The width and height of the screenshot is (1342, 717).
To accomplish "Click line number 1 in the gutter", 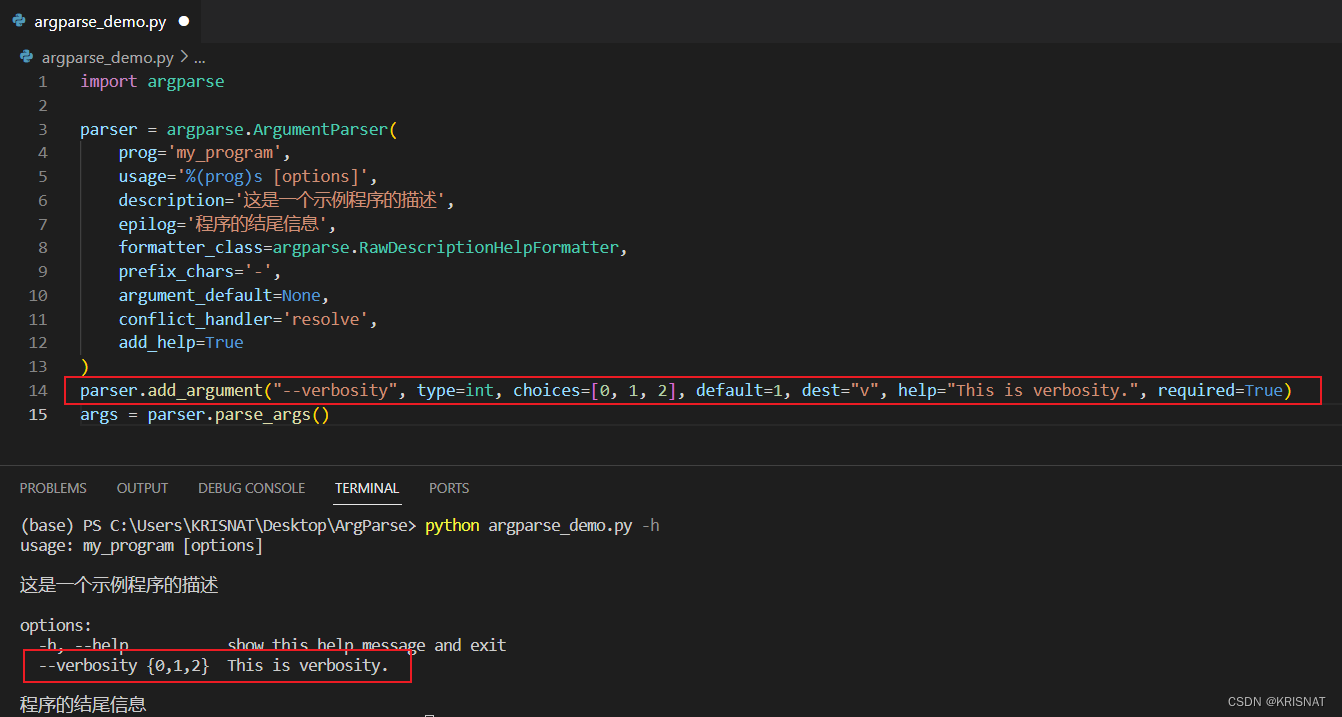I will [42, 81].
